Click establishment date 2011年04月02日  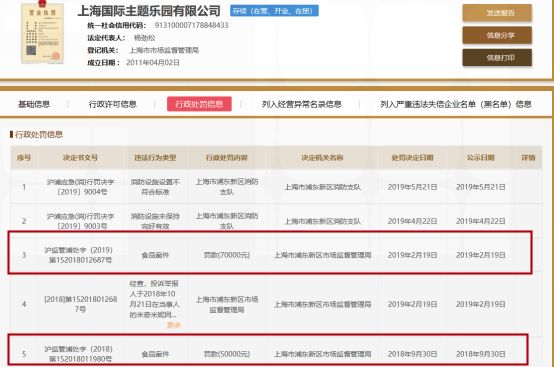tap(153, 63)
